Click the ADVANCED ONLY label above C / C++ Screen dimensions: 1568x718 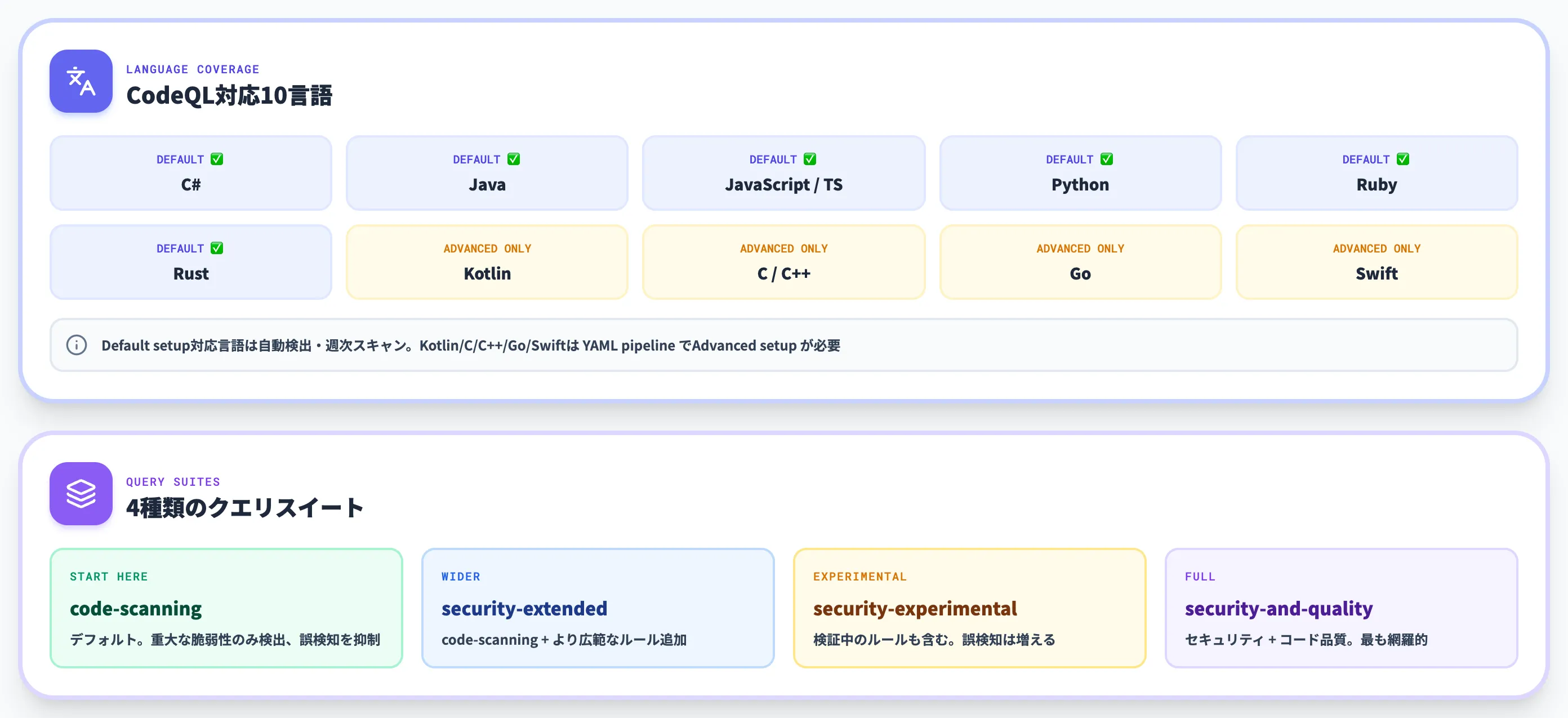[x=783, y=249]
